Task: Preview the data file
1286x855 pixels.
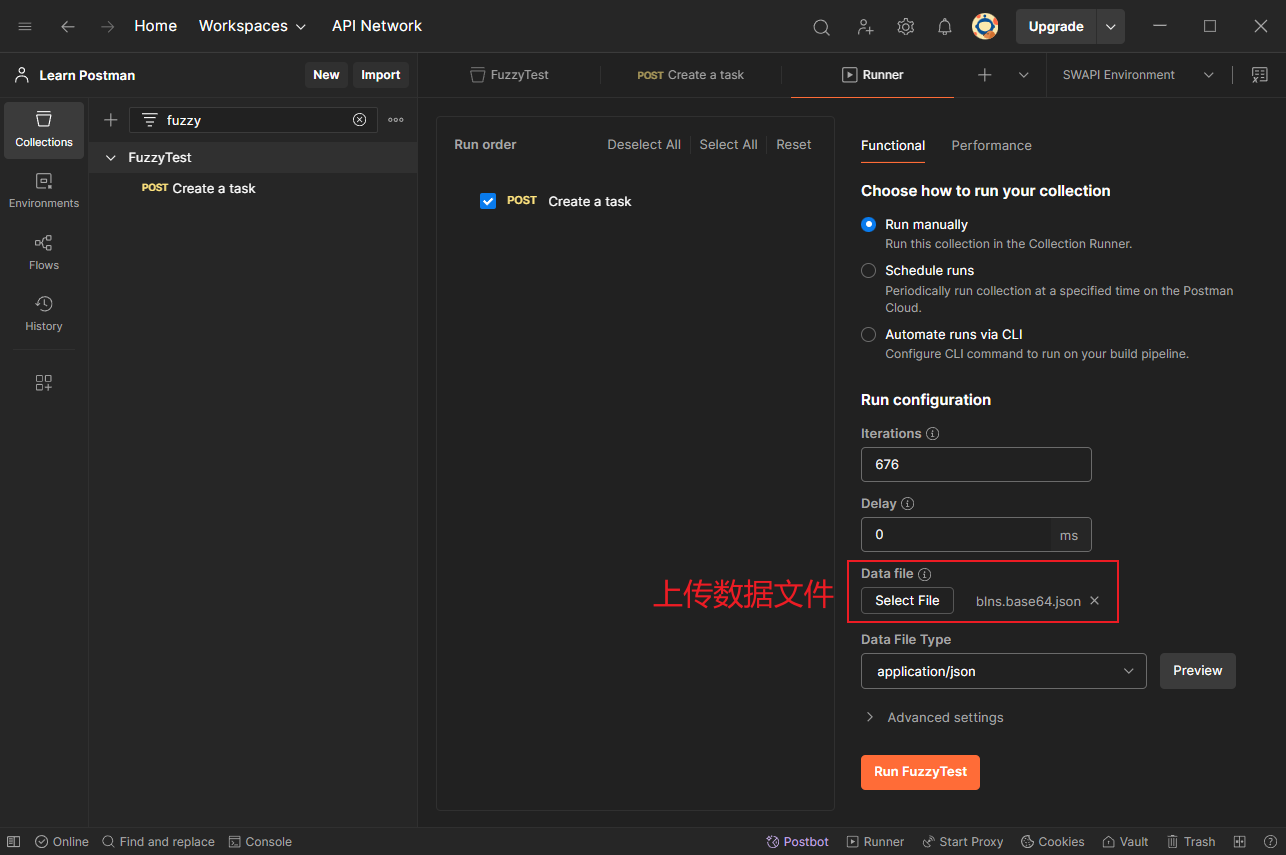Action: (x=1197, y=671)
